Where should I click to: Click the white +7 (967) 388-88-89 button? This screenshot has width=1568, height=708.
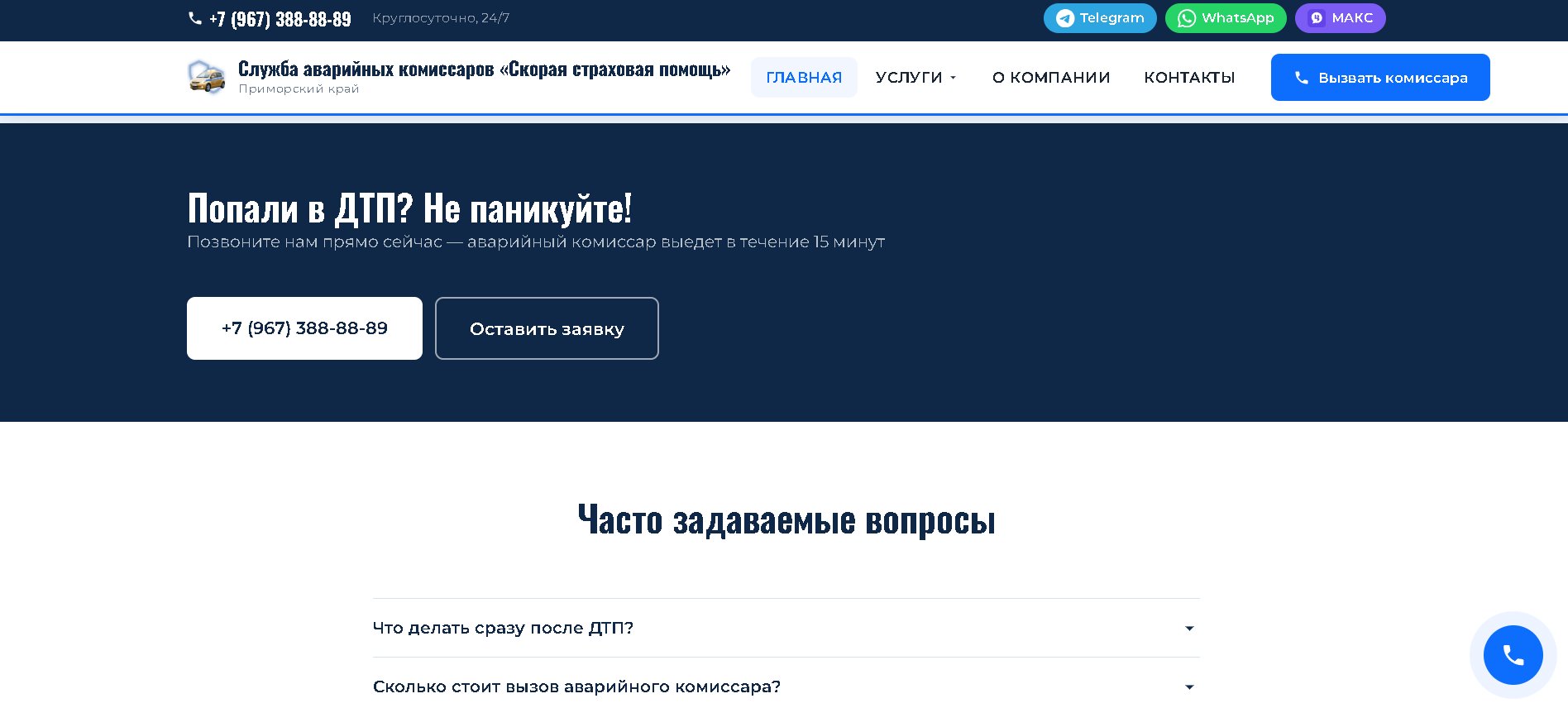[304, 328]
